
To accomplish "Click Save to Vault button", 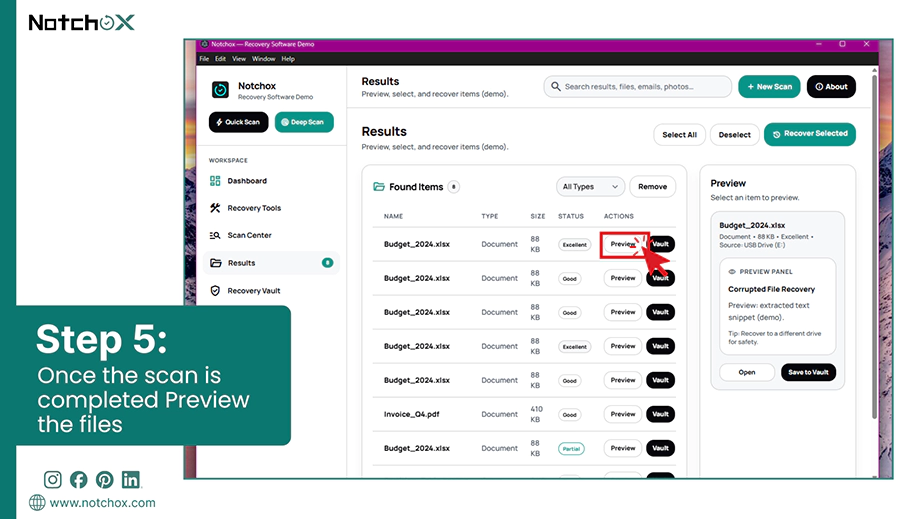I will [808, 372].
